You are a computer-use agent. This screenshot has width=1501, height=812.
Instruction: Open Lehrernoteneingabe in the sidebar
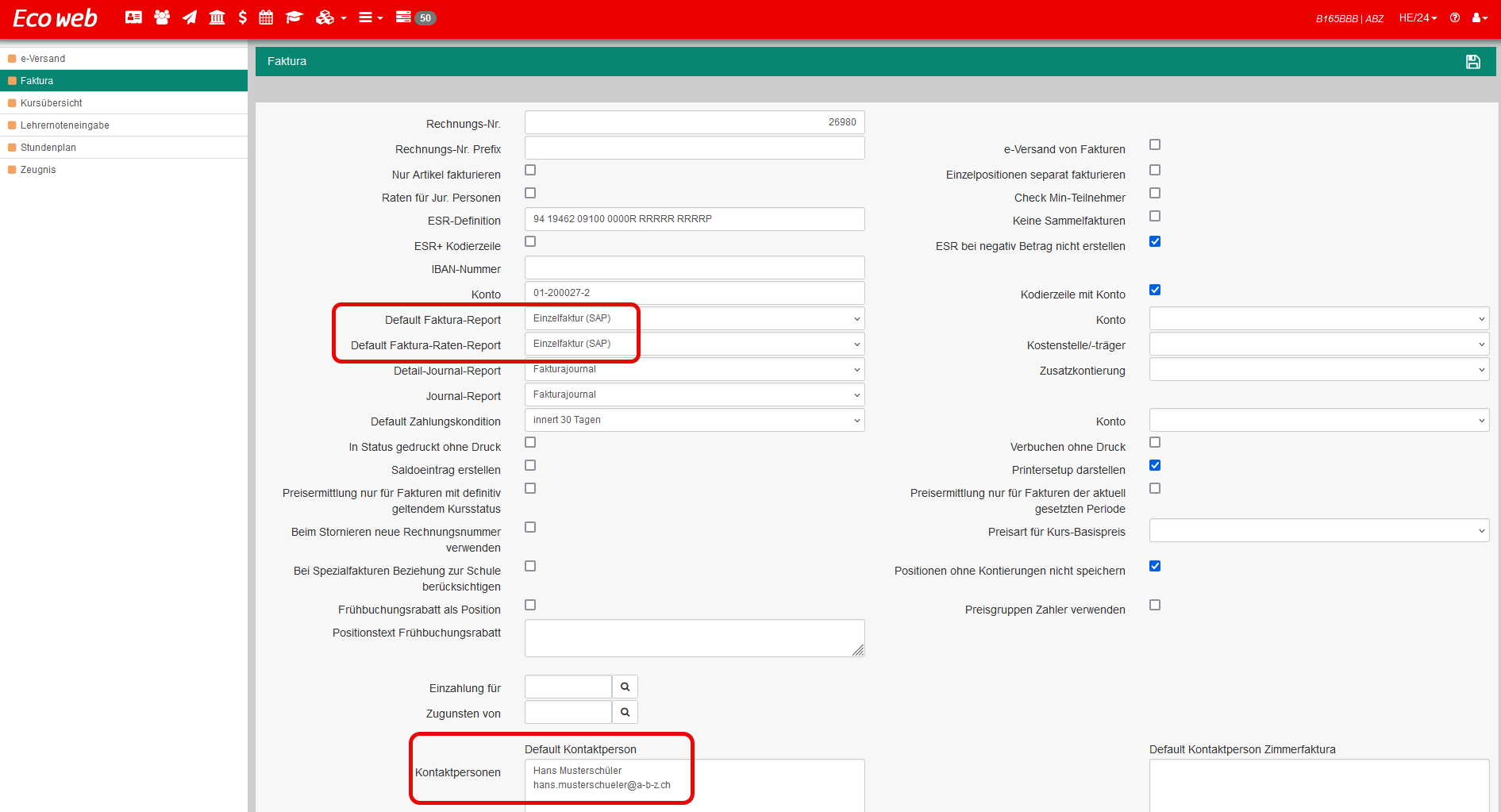pyautogui.click(x=124, y=125)
